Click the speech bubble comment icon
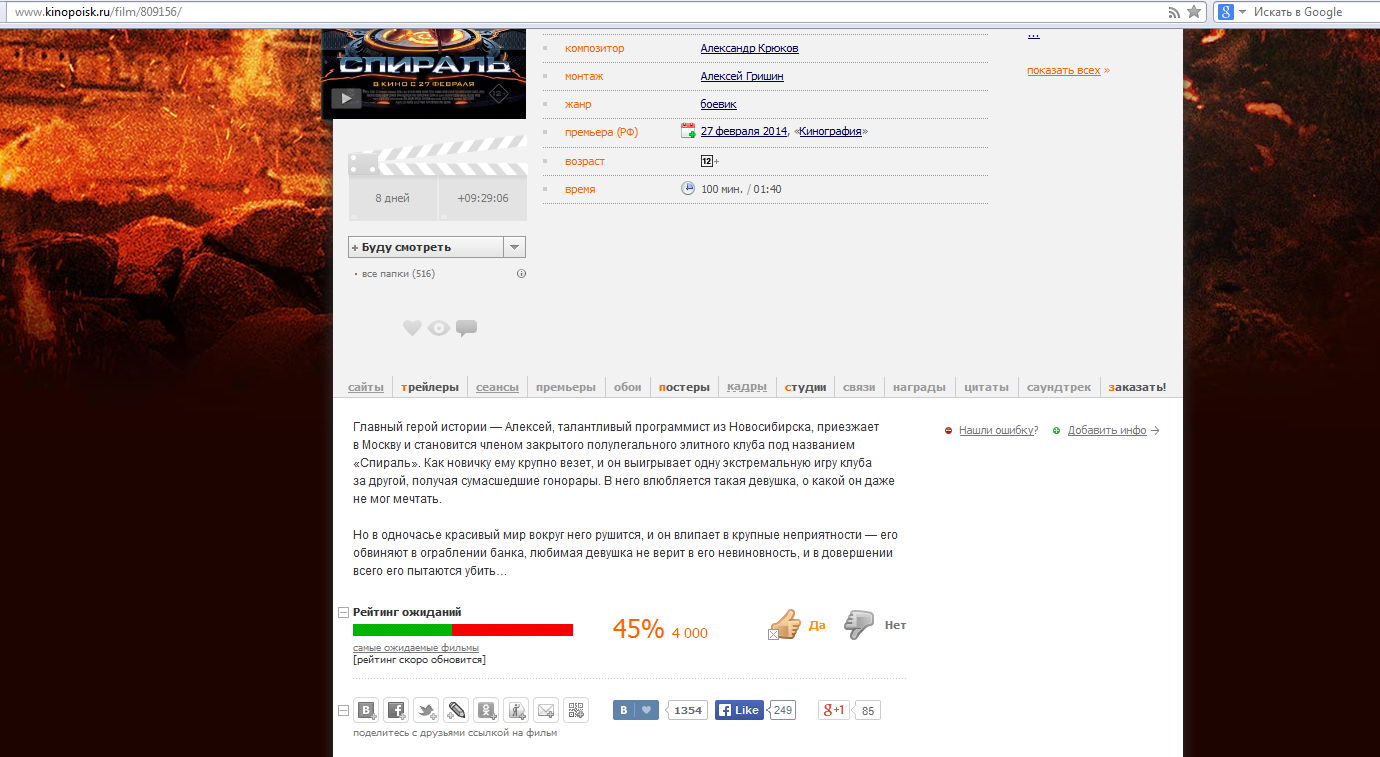Viewport: 1380px width, 757px height. coord(466,328)
